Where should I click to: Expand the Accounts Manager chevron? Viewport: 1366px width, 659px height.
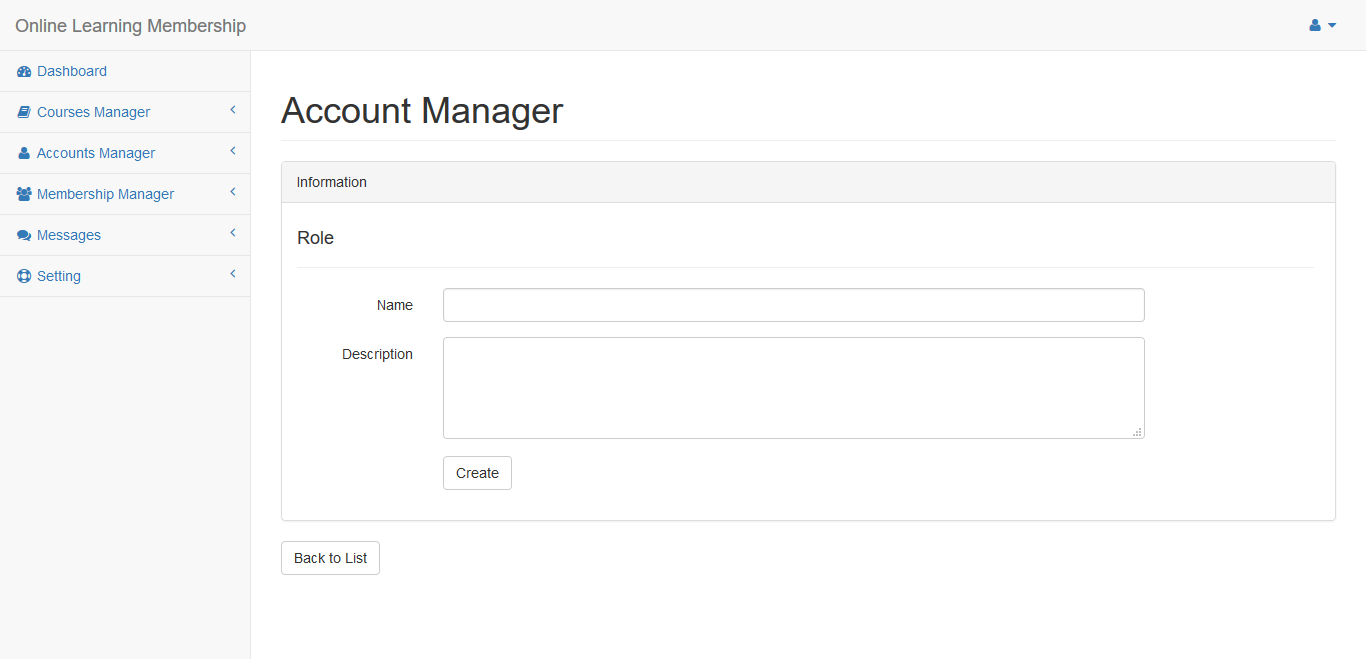pyautogui.click(x=232, y=151)
